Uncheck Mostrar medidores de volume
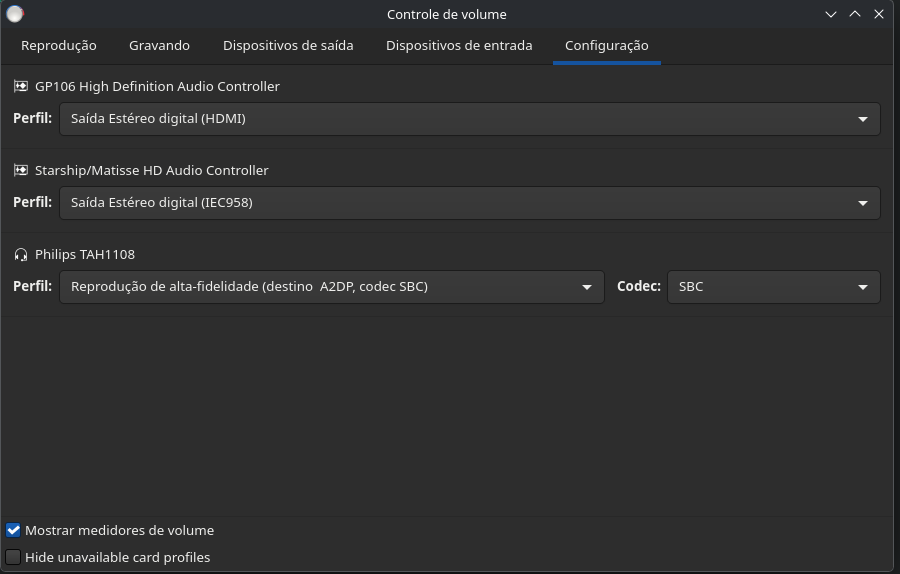This screenshot has width=900, height=574. tap(14, 531)
